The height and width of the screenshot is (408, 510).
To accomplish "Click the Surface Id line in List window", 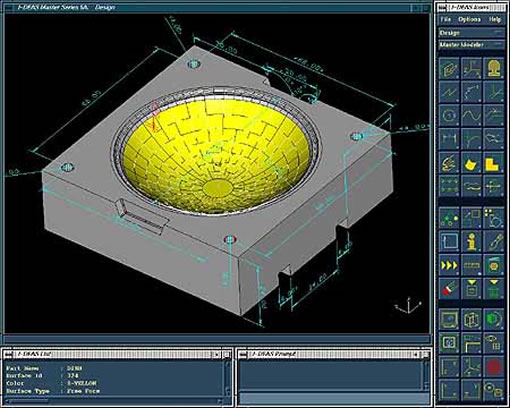I will tap(44, 376).
